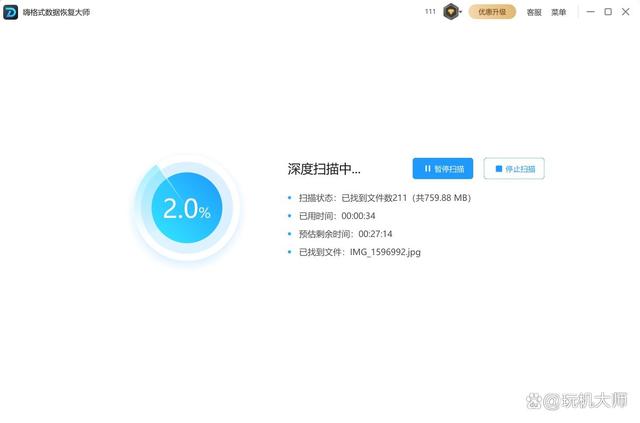This screenshot has width=640, height=423.
Task: Open the 客服 customer service link
Action: pyautogui.click(x=534, y=12)
